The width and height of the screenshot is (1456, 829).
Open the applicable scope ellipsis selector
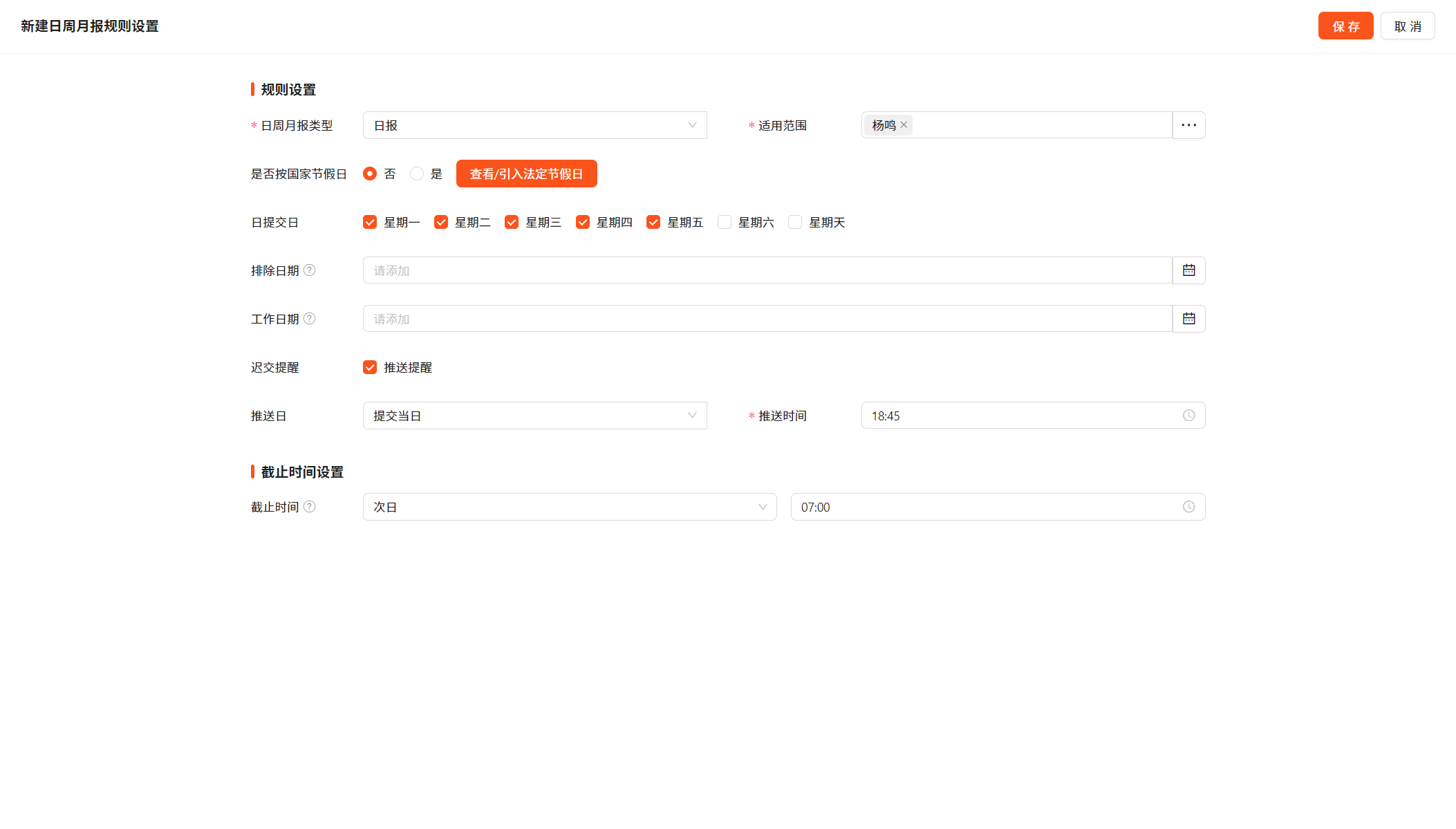pos(1188,125)
